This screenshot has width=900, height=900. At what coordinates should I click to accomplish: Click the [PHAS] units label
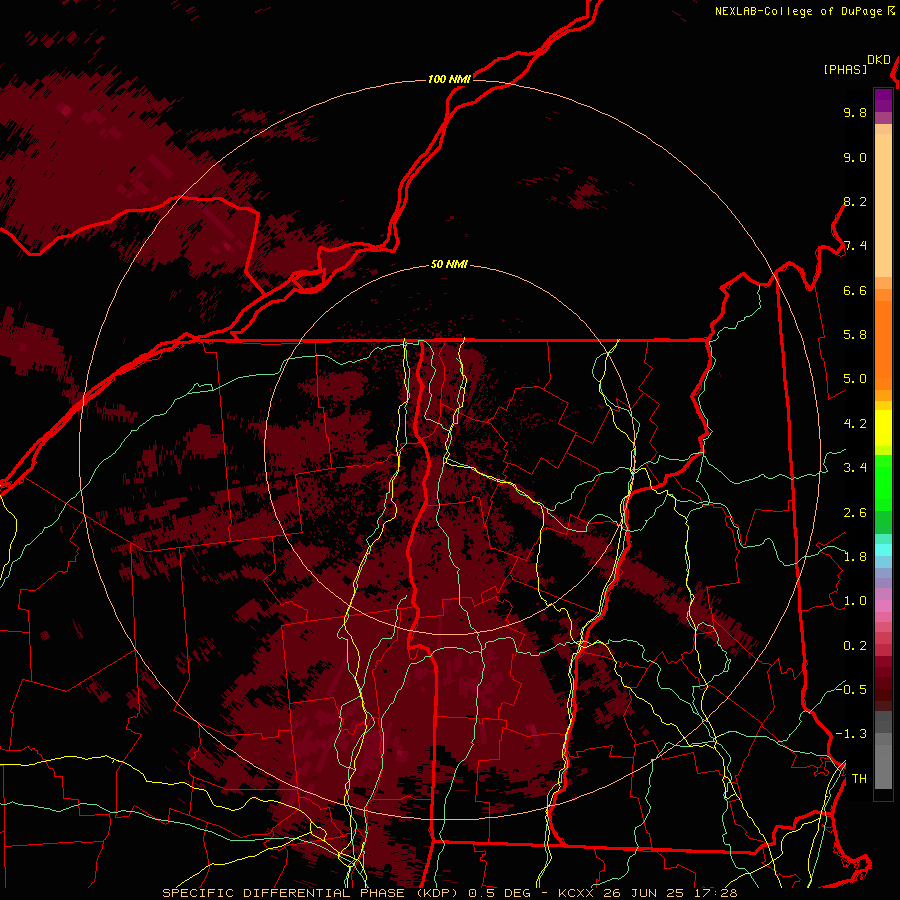click(845, 69)
